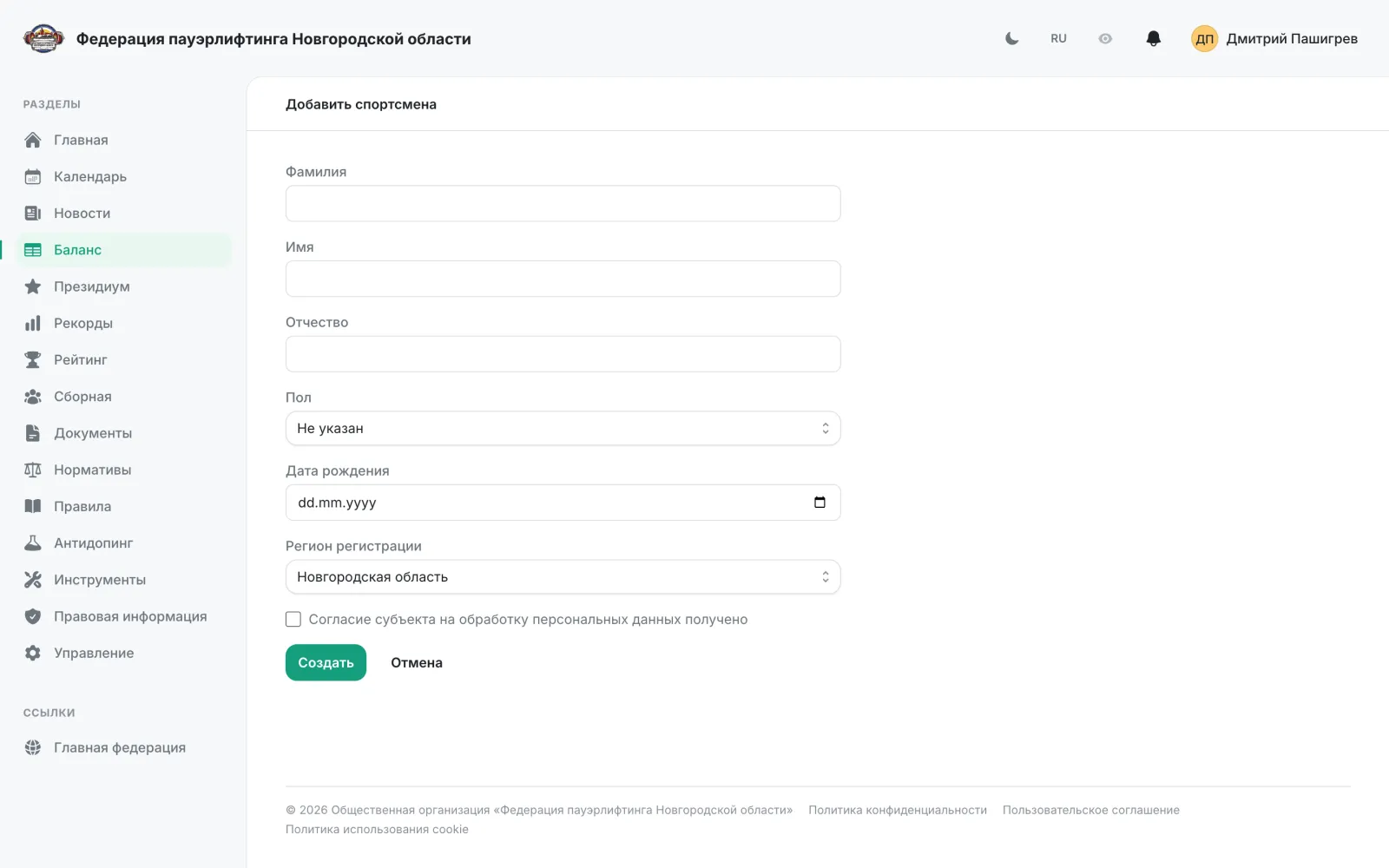Viewport: 1389px width, 868px height.
Task: Check the personal data consent checkbox
Action: [x=293, y=619]
